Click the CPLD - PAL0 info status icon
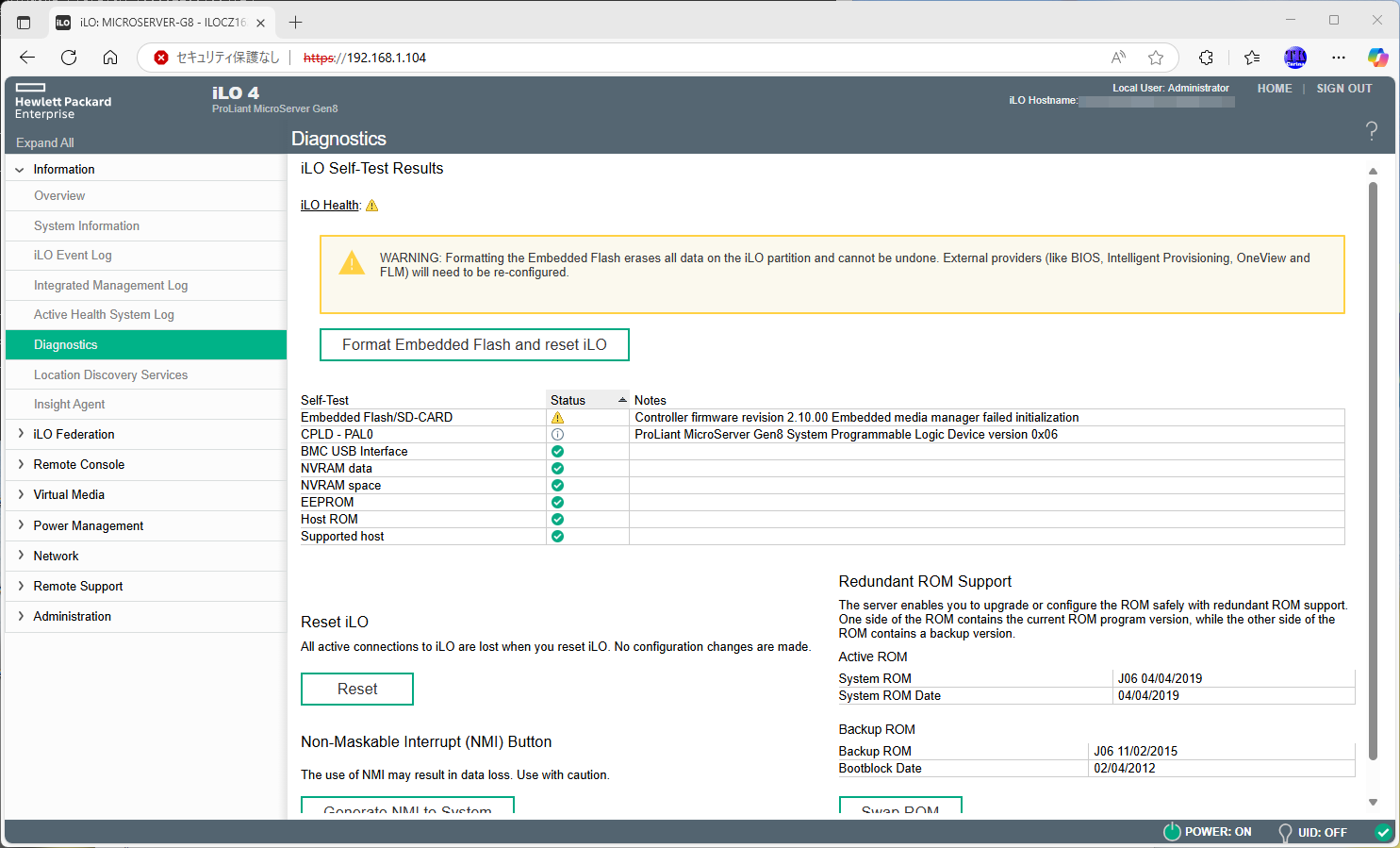Viewport: 1400px width, 848px height. coord(557,435)
